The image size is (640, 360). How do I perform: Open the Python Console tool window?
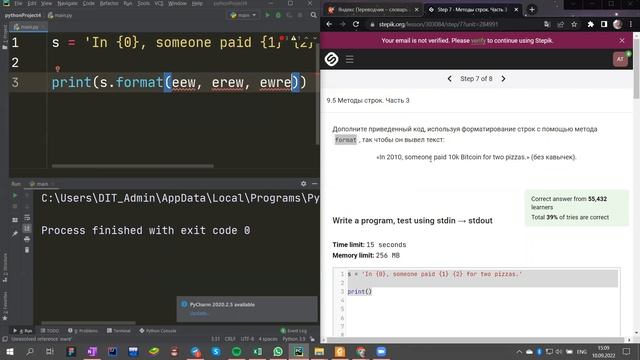158,331
